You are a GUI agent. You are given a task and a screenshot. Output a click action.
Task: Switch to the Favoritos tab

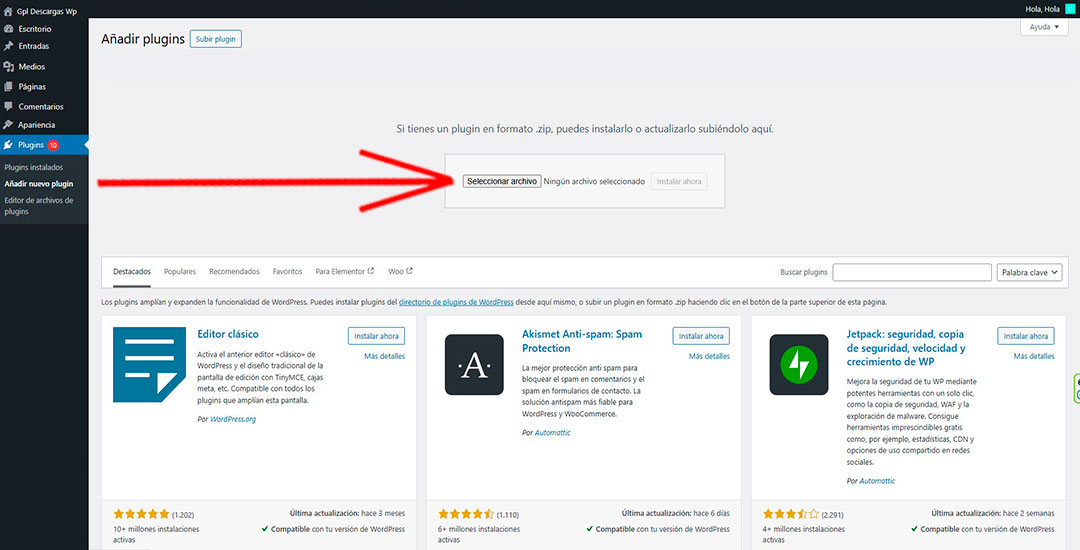[x=287, y=272]
